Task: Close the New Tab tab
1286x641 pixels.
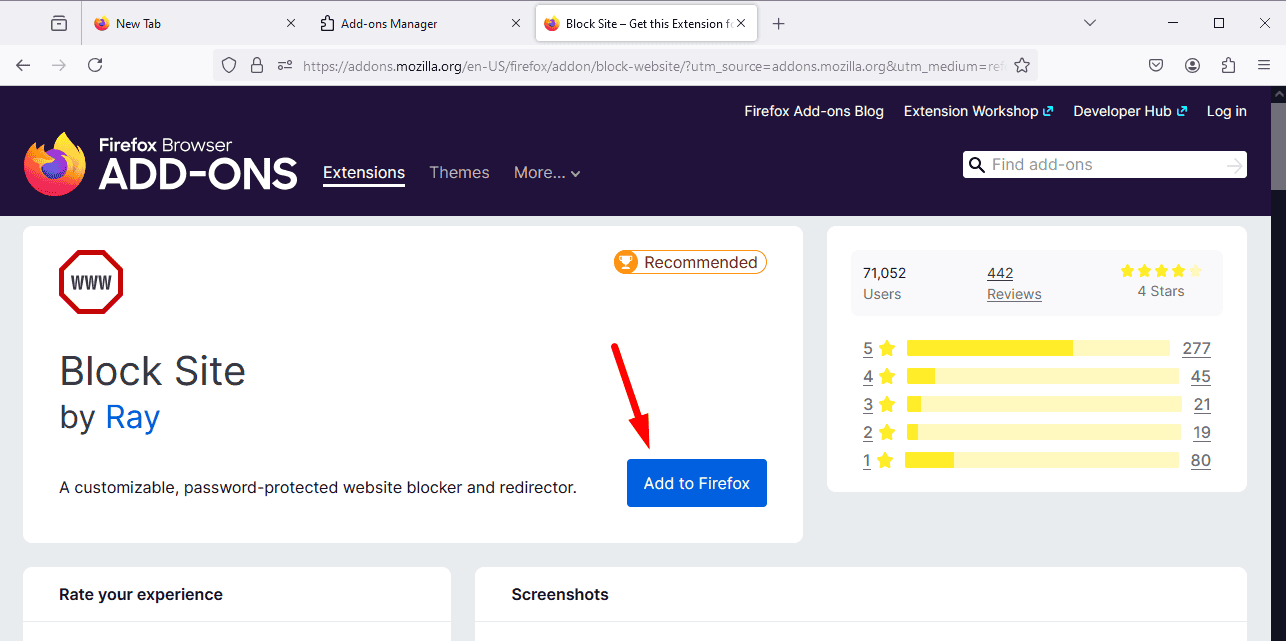Action: pos(291,23)
